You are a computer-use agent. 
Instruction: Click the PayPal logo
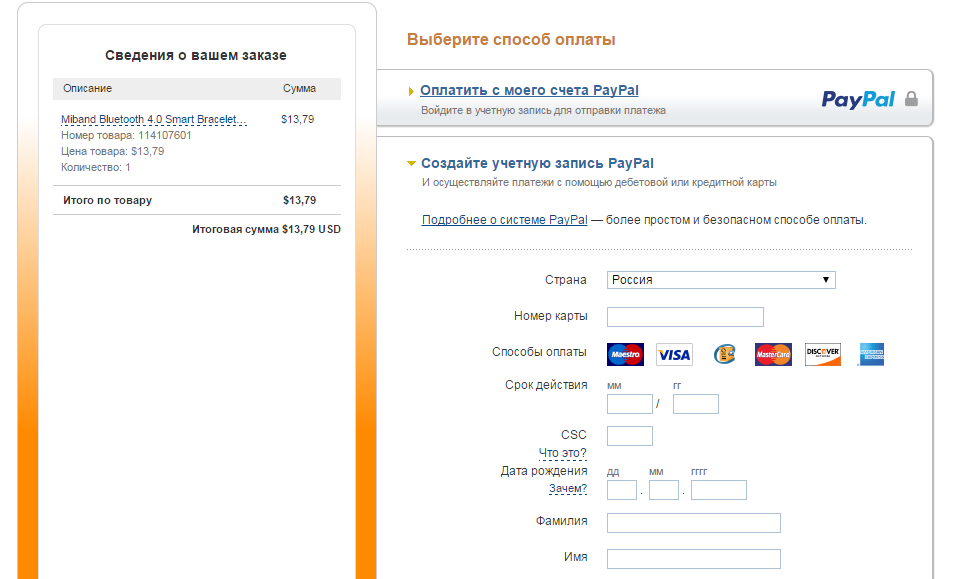pyautogui.click(x=858, y=99)
